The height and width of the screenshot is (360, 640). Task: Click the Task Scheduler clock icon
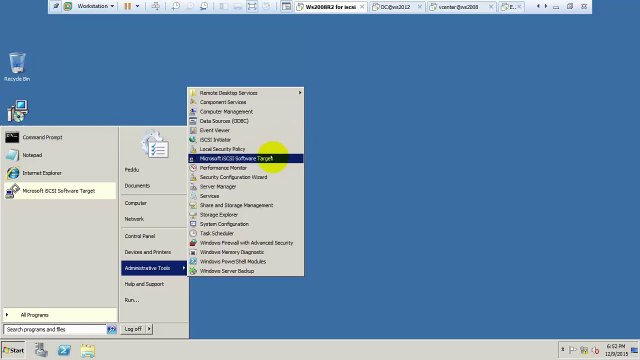coord(193,233)
